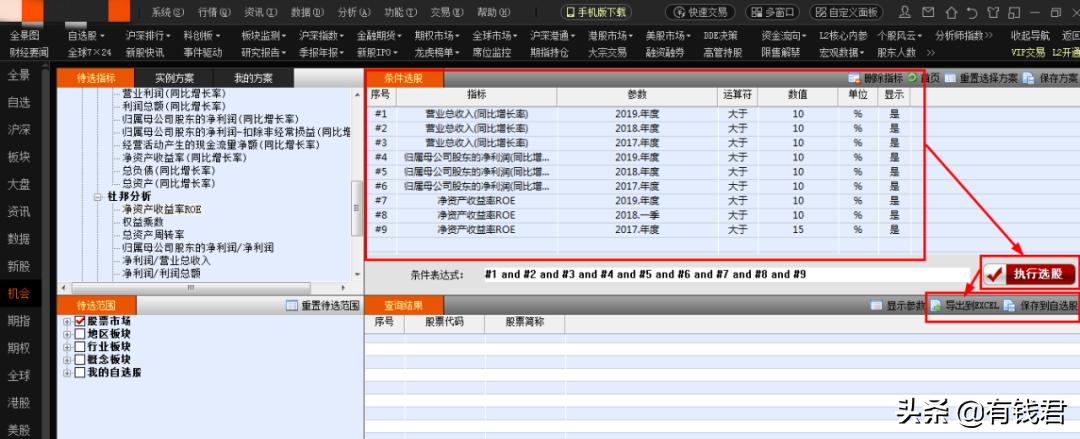Expand the 概念板块 tree node
This screenshot has height=439, width=1080.
pos(67,360)
